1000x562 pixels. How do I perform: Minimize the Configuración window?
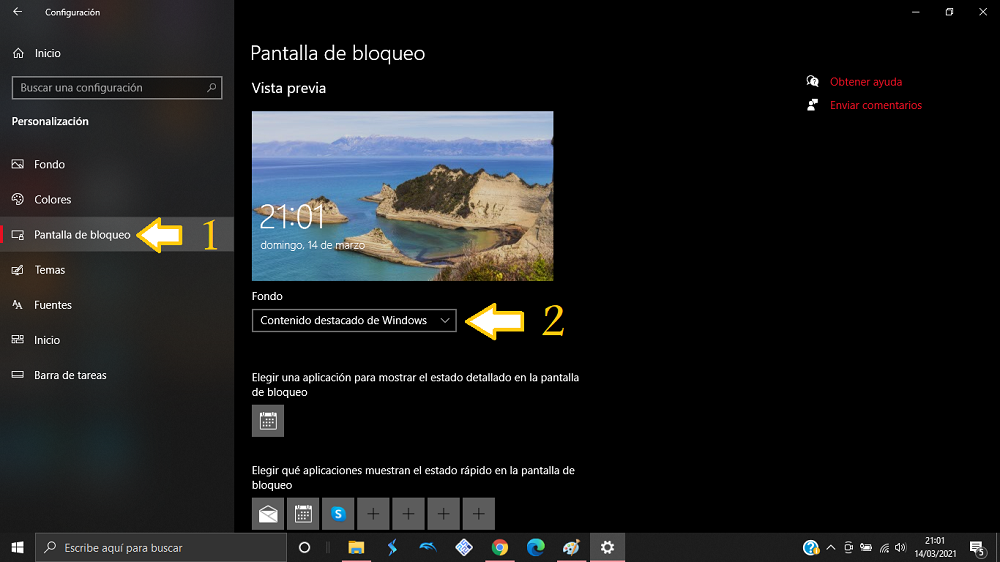point(916,11)
